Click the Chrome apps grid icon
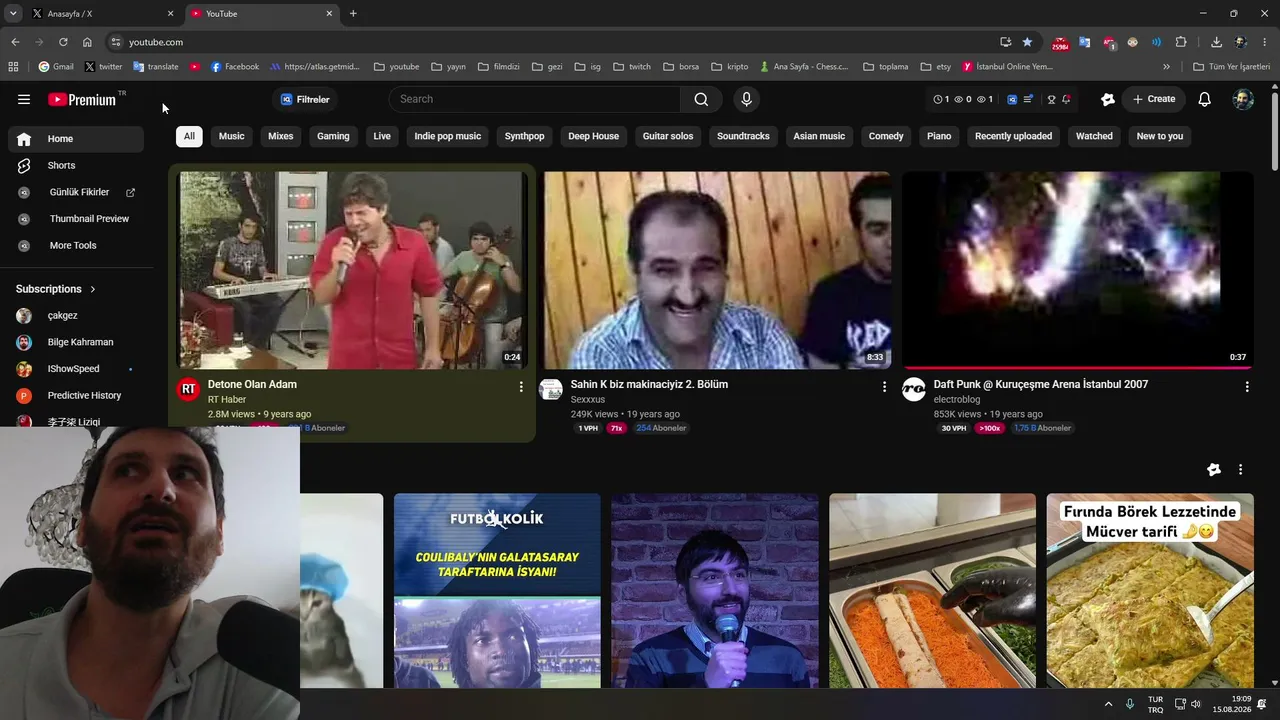 click(13, 67)
